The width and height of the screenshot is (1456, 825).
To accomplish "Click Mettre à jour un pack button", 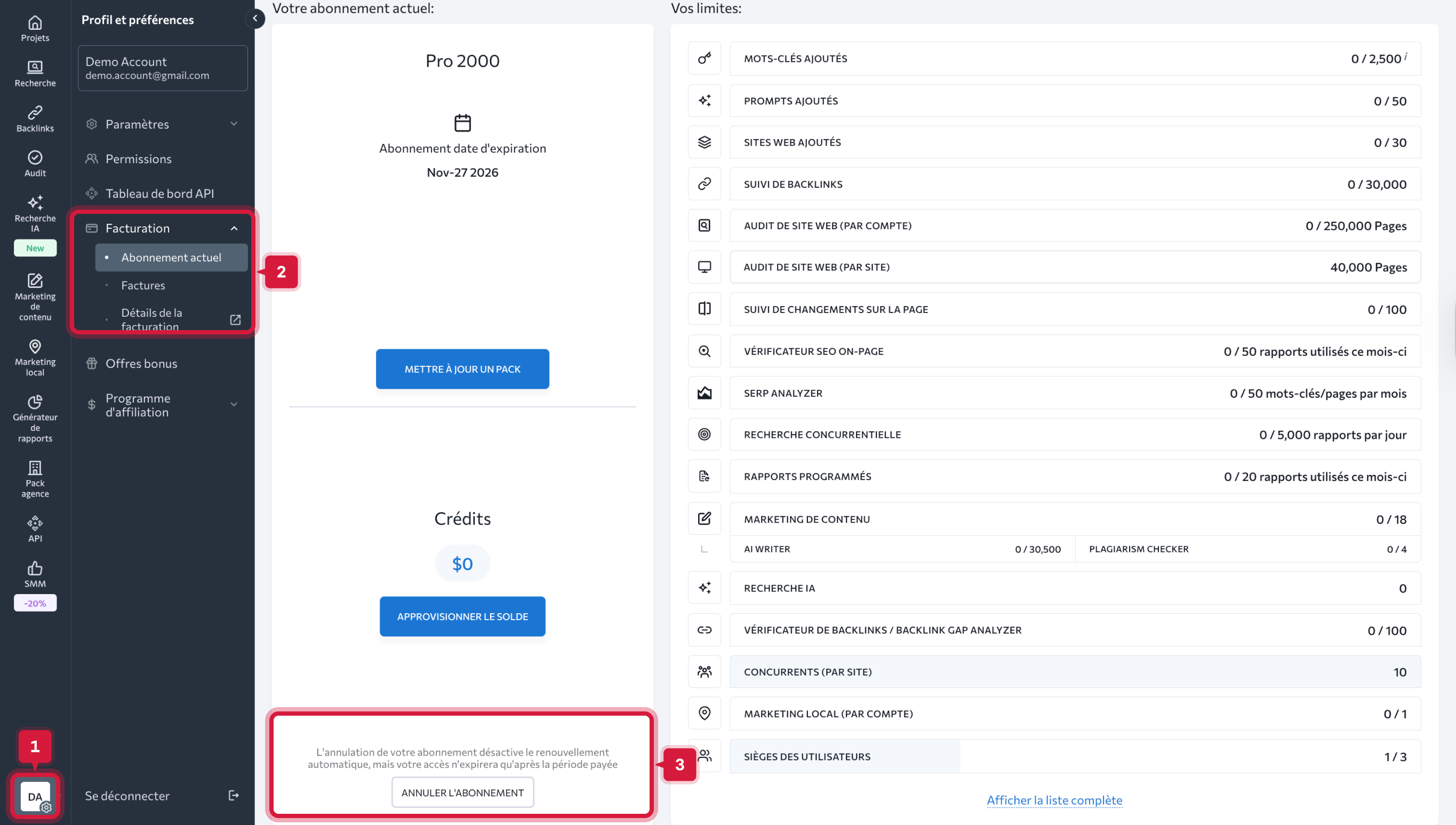I will [x=462, y=369].
